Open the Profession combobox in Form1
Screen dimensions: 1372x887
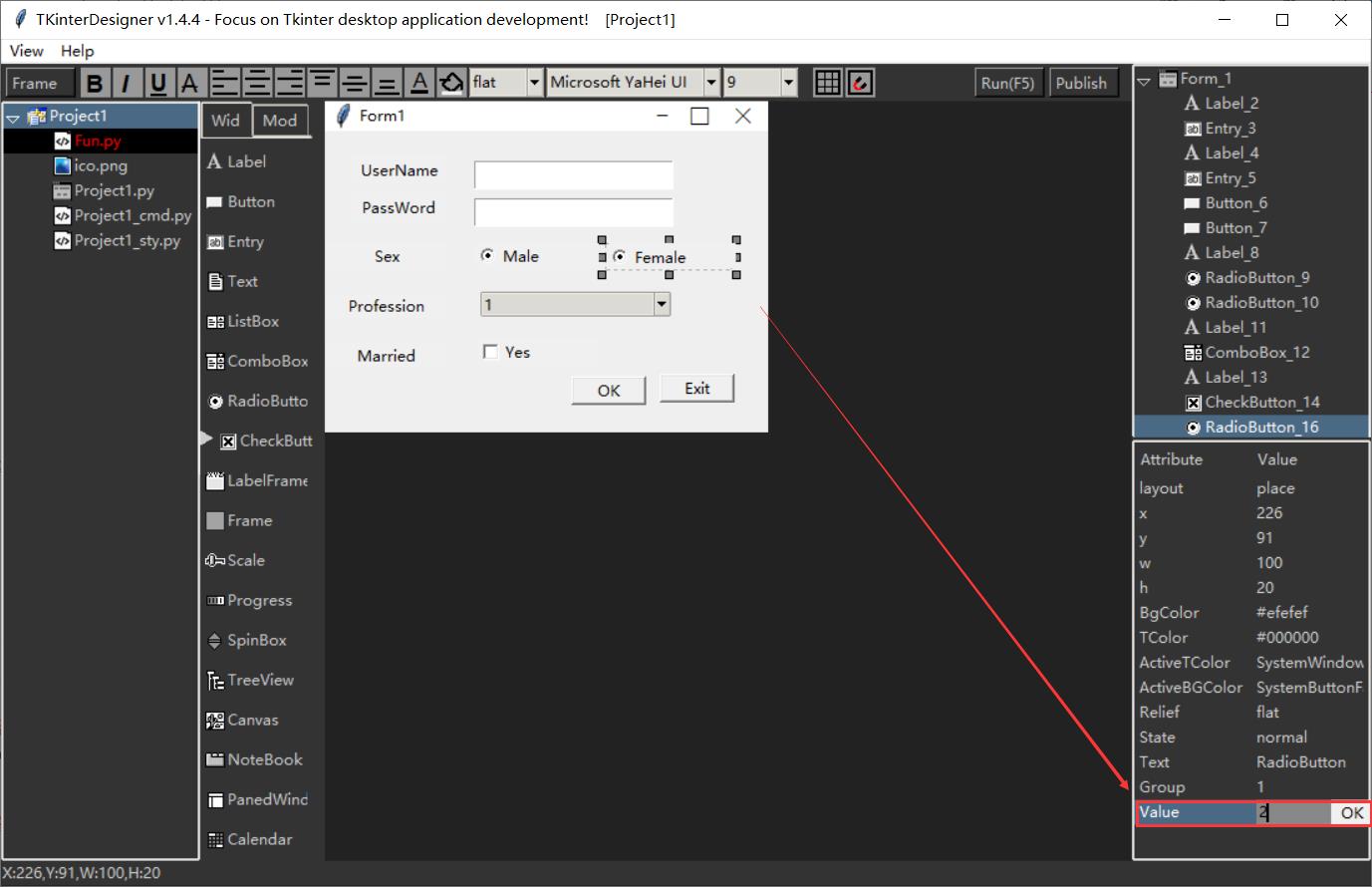(662, 304)
